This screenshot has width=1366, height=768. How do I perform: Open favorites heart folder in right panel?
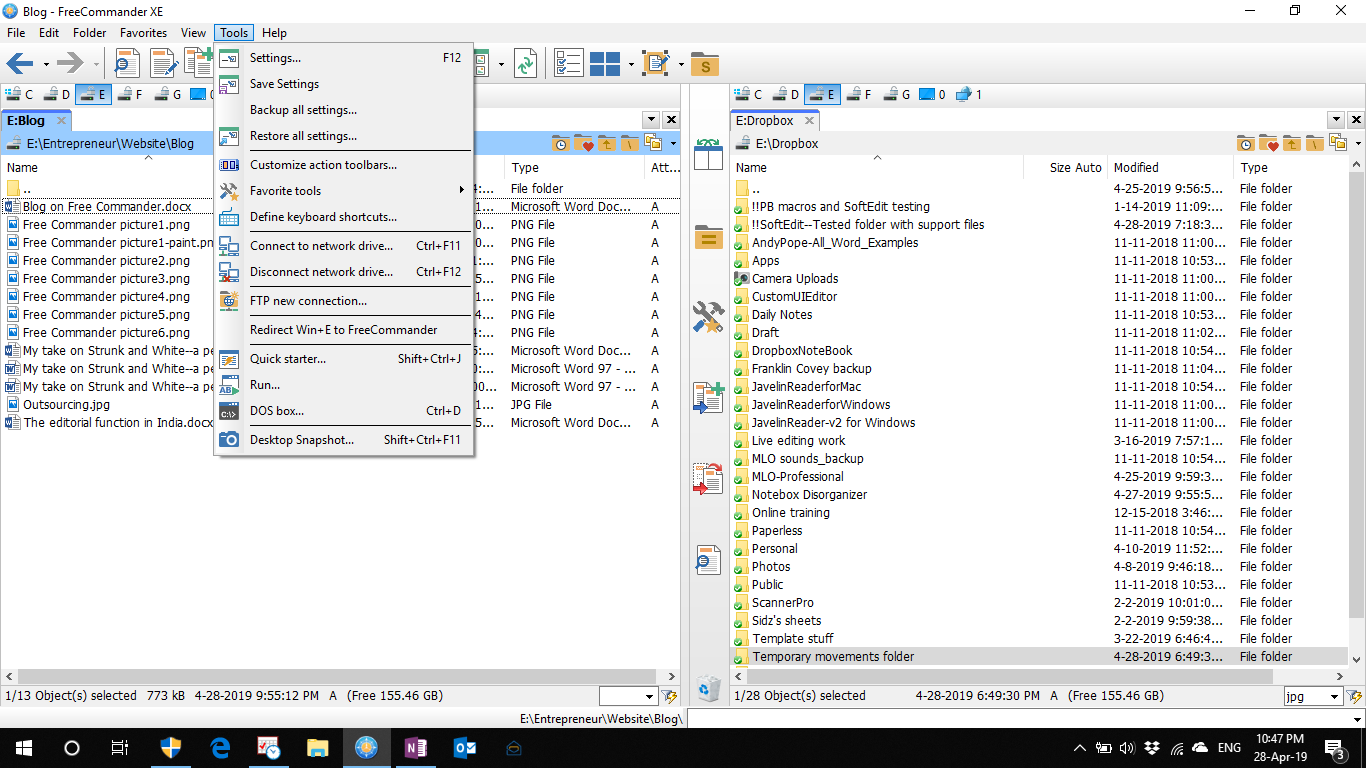point(1269,144)
